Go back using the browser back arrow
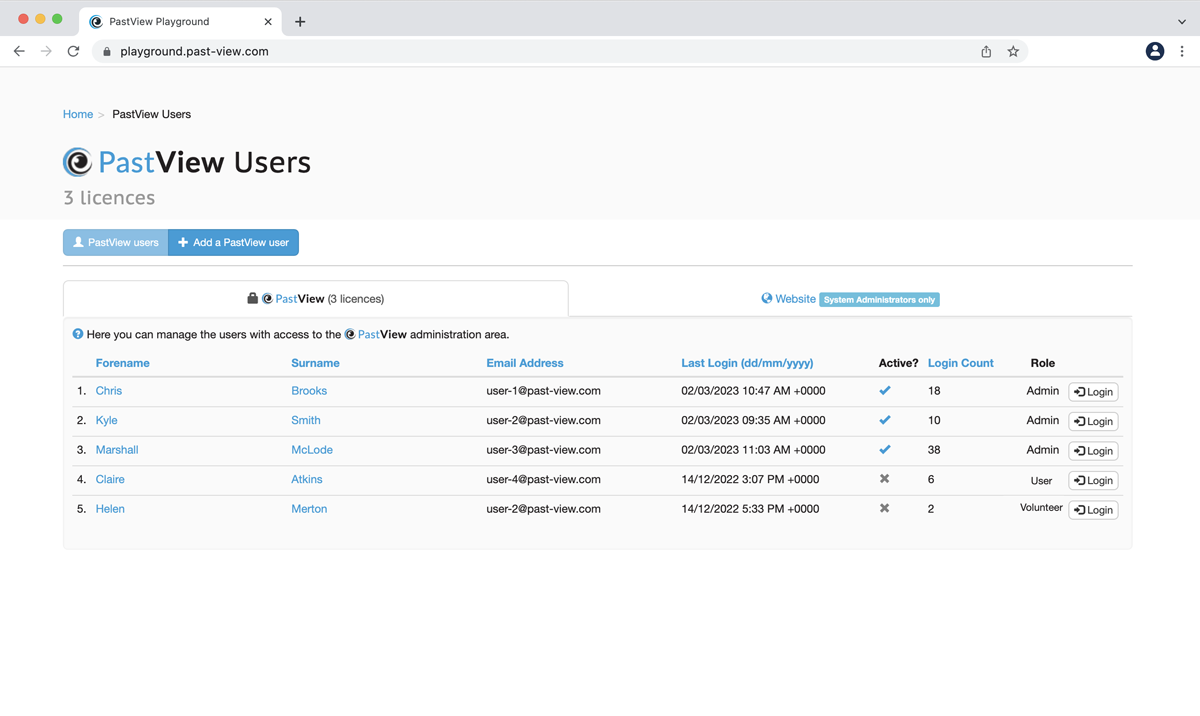This screenshot has width=1200, height=716. coord(19,51)
